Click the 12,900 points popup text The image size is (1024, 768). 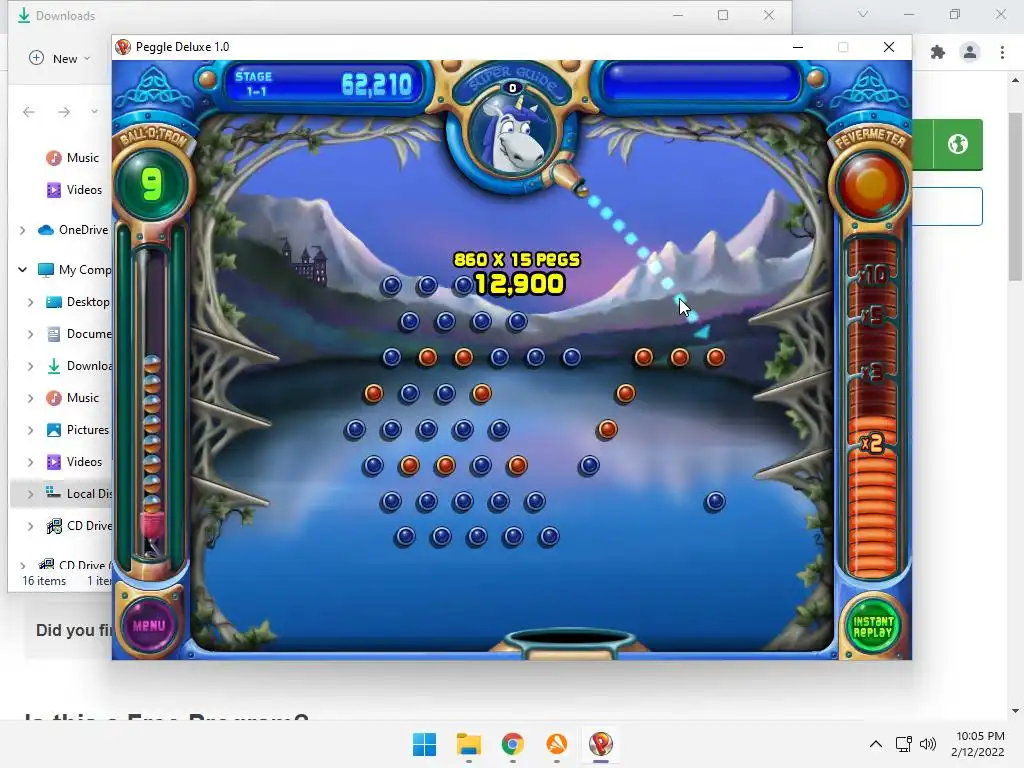click(519, 283)
